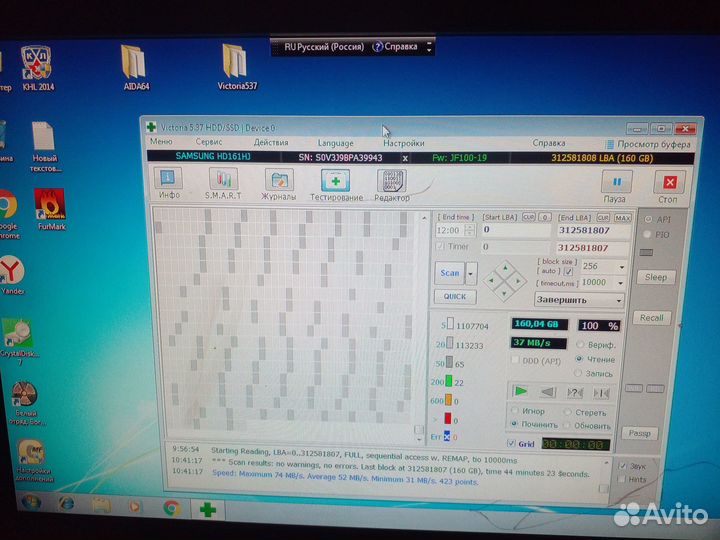720x540 pixels.
Task: Open the Завершить end-action dropdown
Action: tap(579, 300)
